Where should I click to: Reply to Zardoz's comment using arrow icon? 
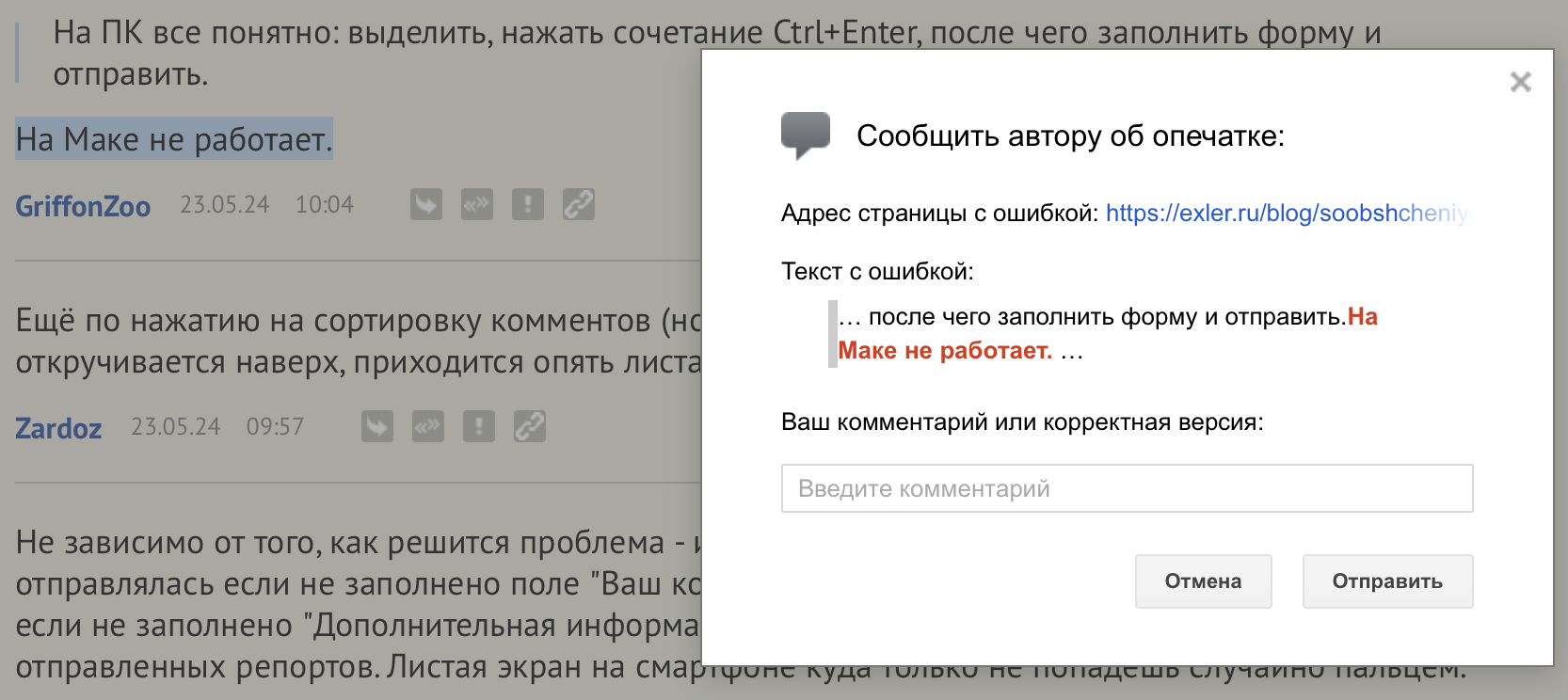coord(377,426)
